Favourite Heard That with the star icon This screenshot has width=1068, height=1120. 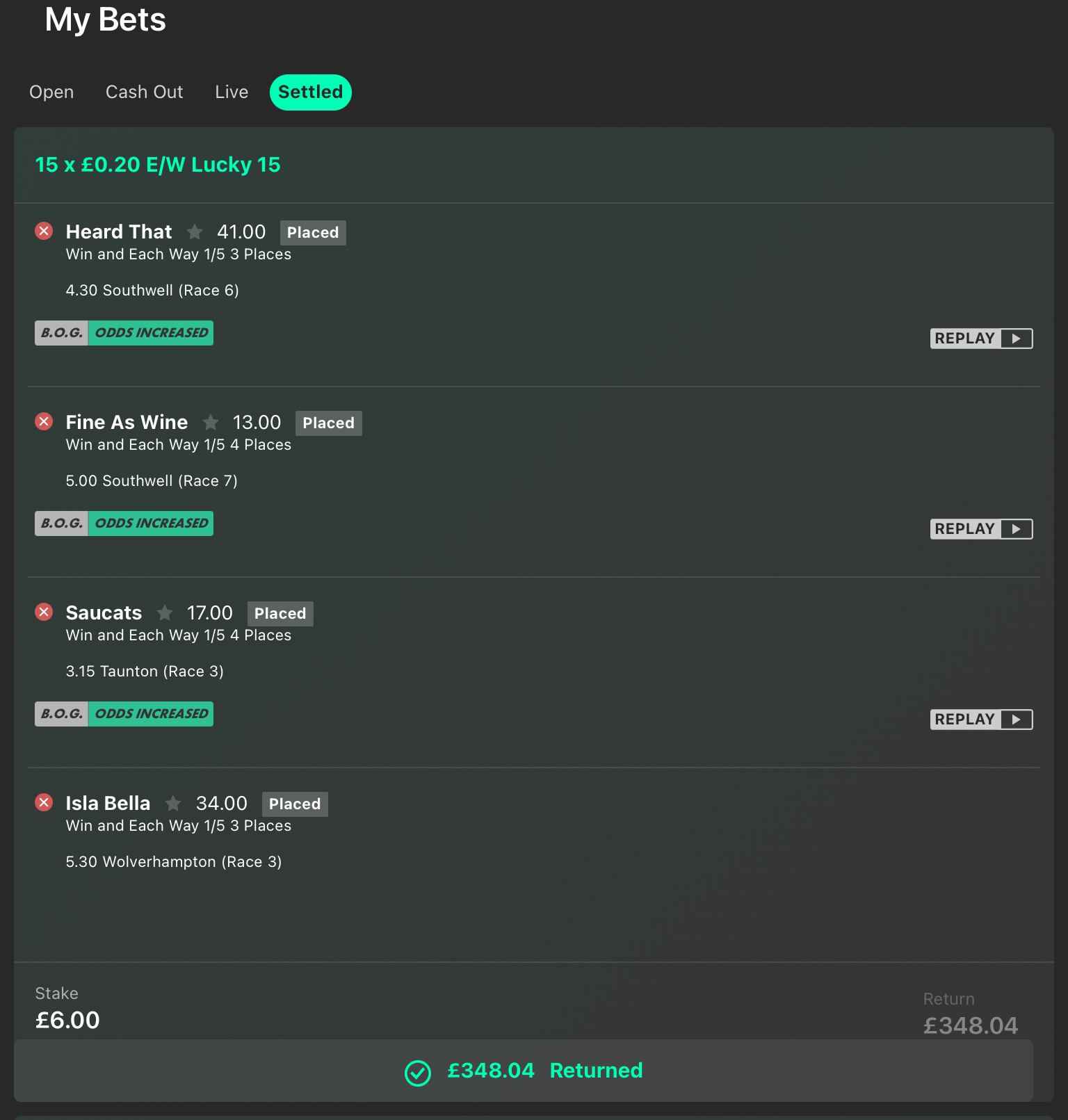click(195, 232)
